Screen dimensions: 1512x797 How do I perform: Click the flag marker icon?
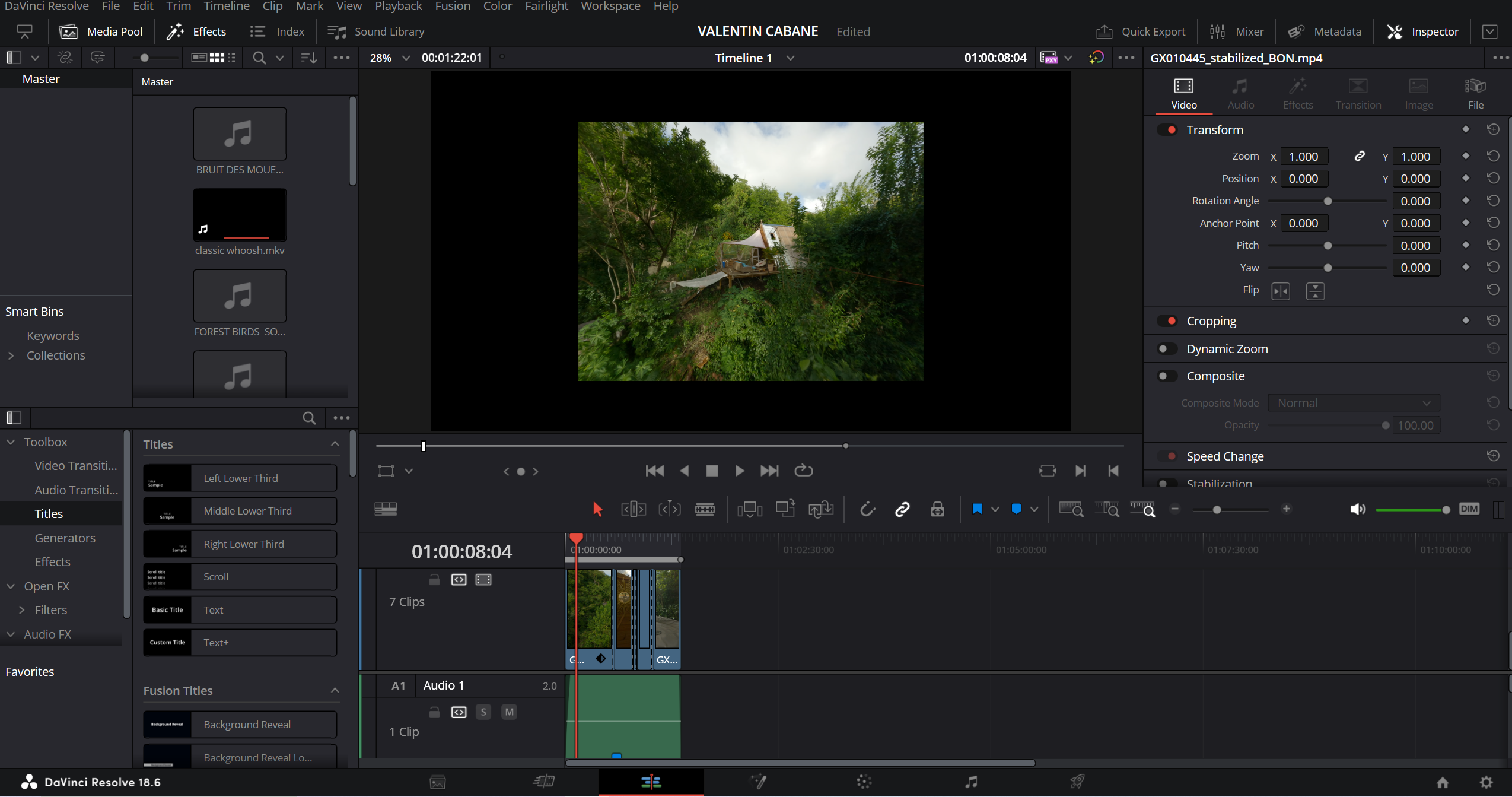click(977, 509)
